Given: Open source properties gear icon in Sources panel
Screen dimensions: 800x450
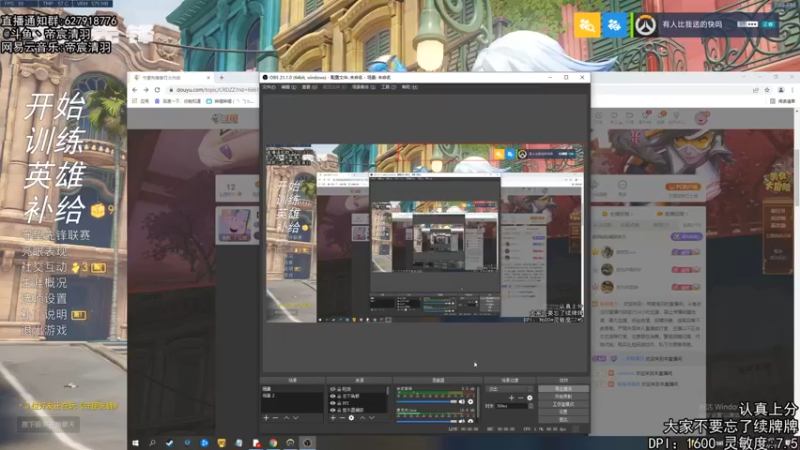Looking at the screenshot, I should (351, 417).
